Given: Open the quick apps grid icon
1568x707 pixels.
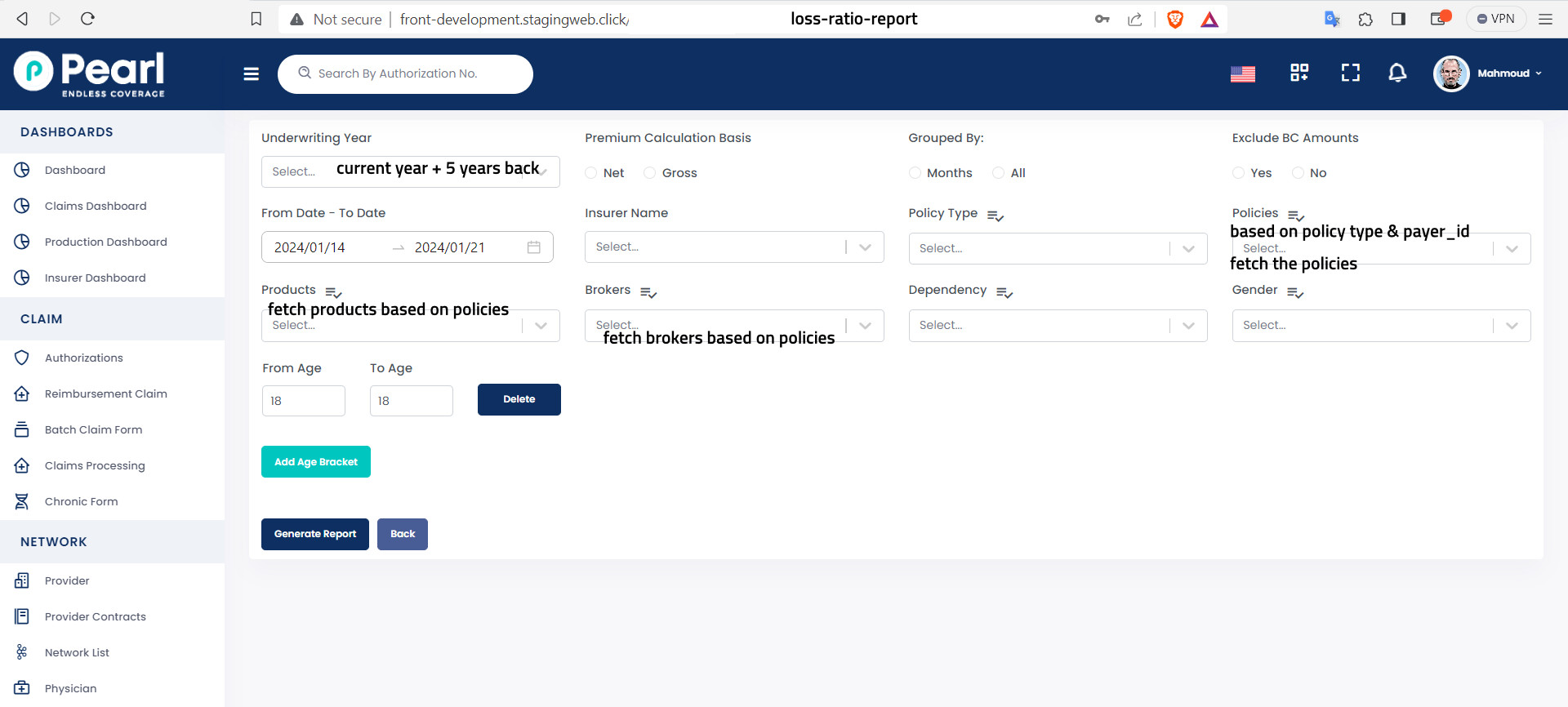Looking at the screenshot, I should [x=1298, y=73].
